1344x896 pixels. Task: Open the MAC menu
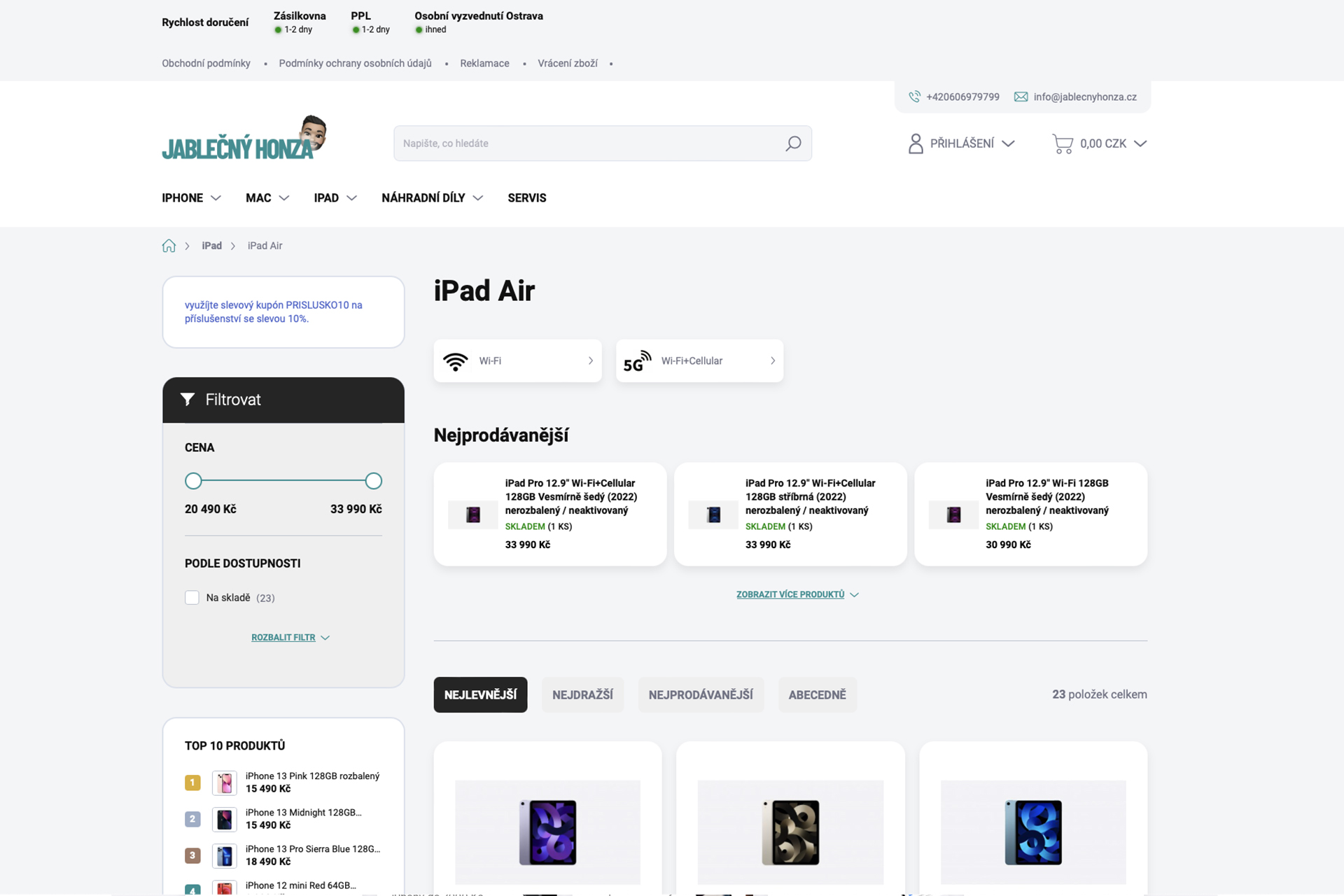(x=258, y=198)
